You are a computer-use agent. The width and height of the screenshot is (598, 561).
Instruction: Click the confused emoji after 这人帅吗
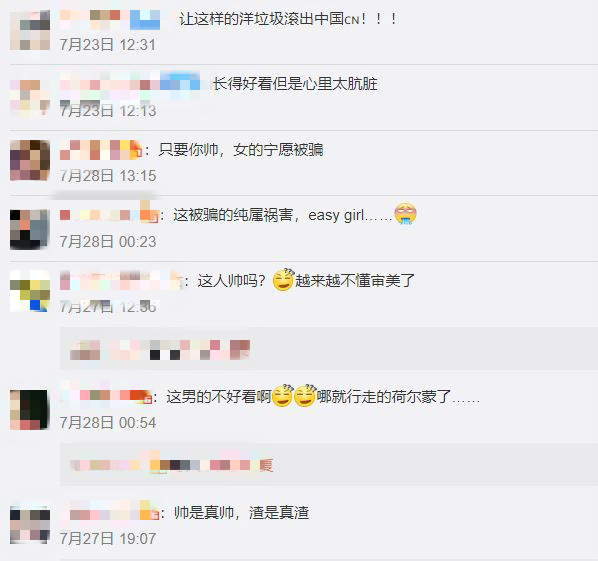point(284,280)
